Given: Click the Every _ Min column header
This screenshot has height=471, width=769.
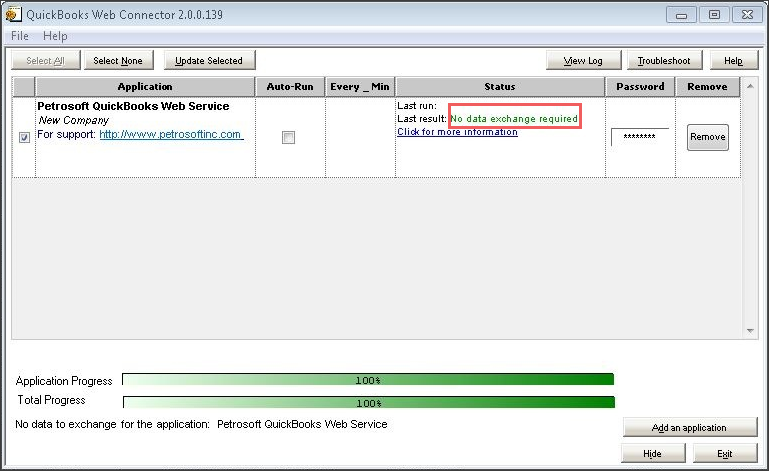Looking at the screenshot, I should coord(360,87).
